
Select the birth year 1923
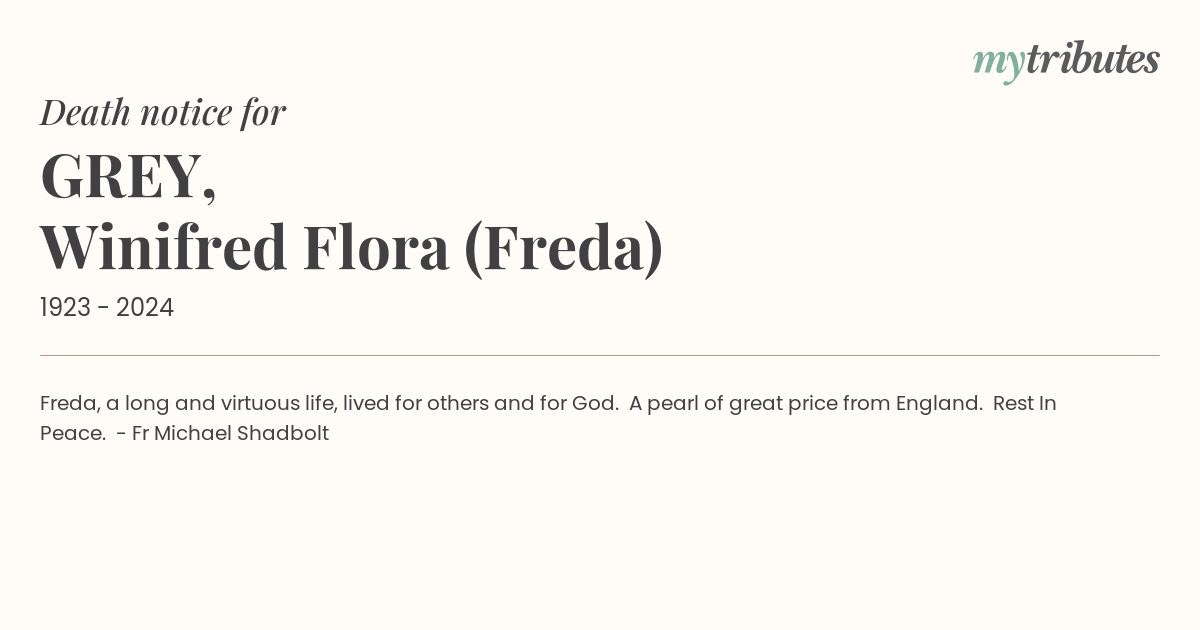66,308
